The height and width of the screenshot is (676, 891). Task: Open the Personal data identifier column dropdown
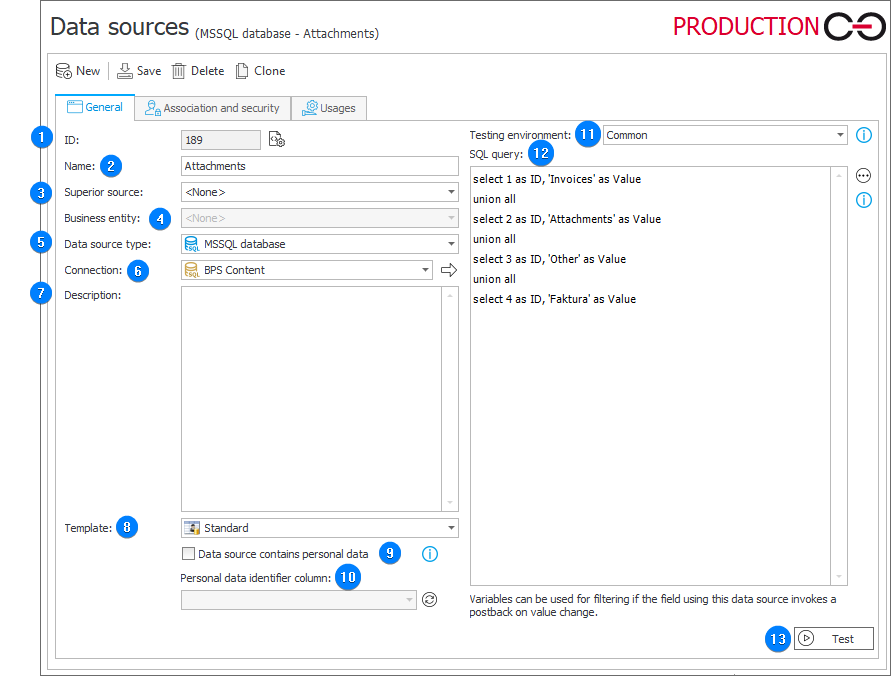[x=299, y=600]
